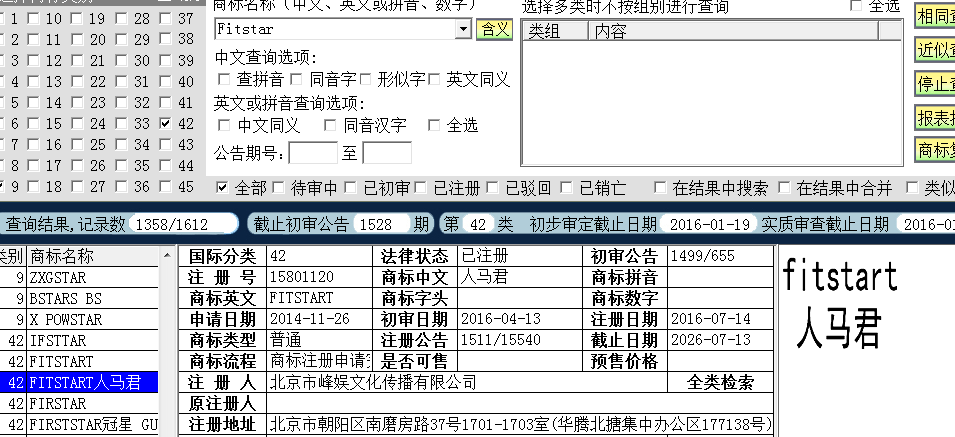
Task: Tick class 45 checkbox
Action: pyautogui.click(x=166, y=186)
